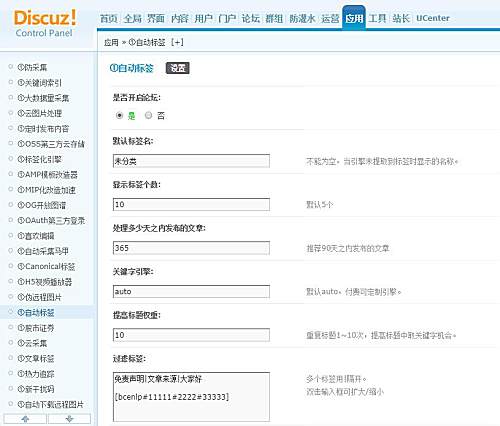Screen dimensions: 500x426
Task: Open 防采集 plugin in sidebar
Action: 32,67
